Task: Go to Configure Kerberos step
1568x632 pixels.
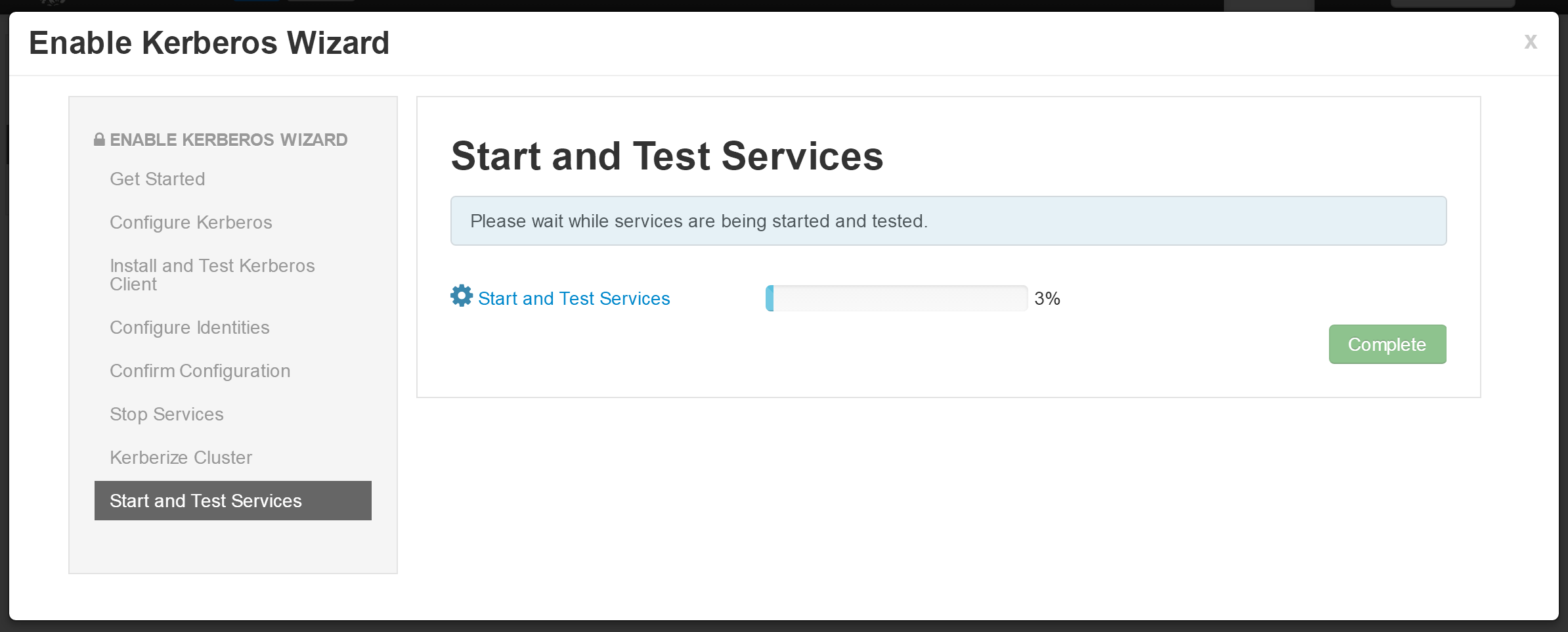Action: pos(191,222)
